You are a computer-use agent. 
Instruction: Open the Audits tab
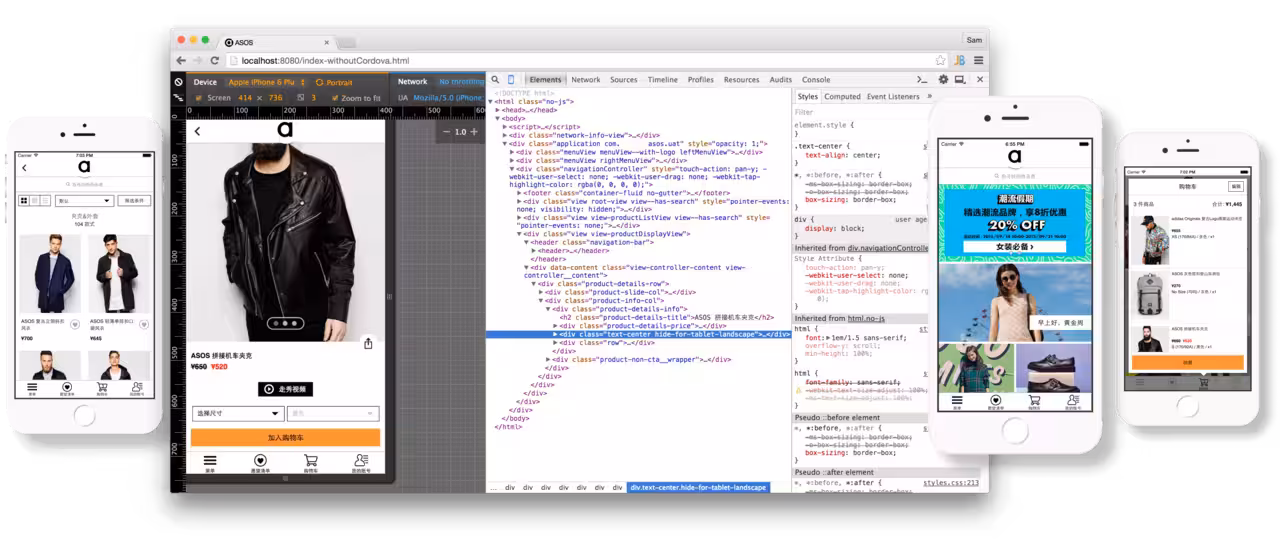click(x=781, y=80)
